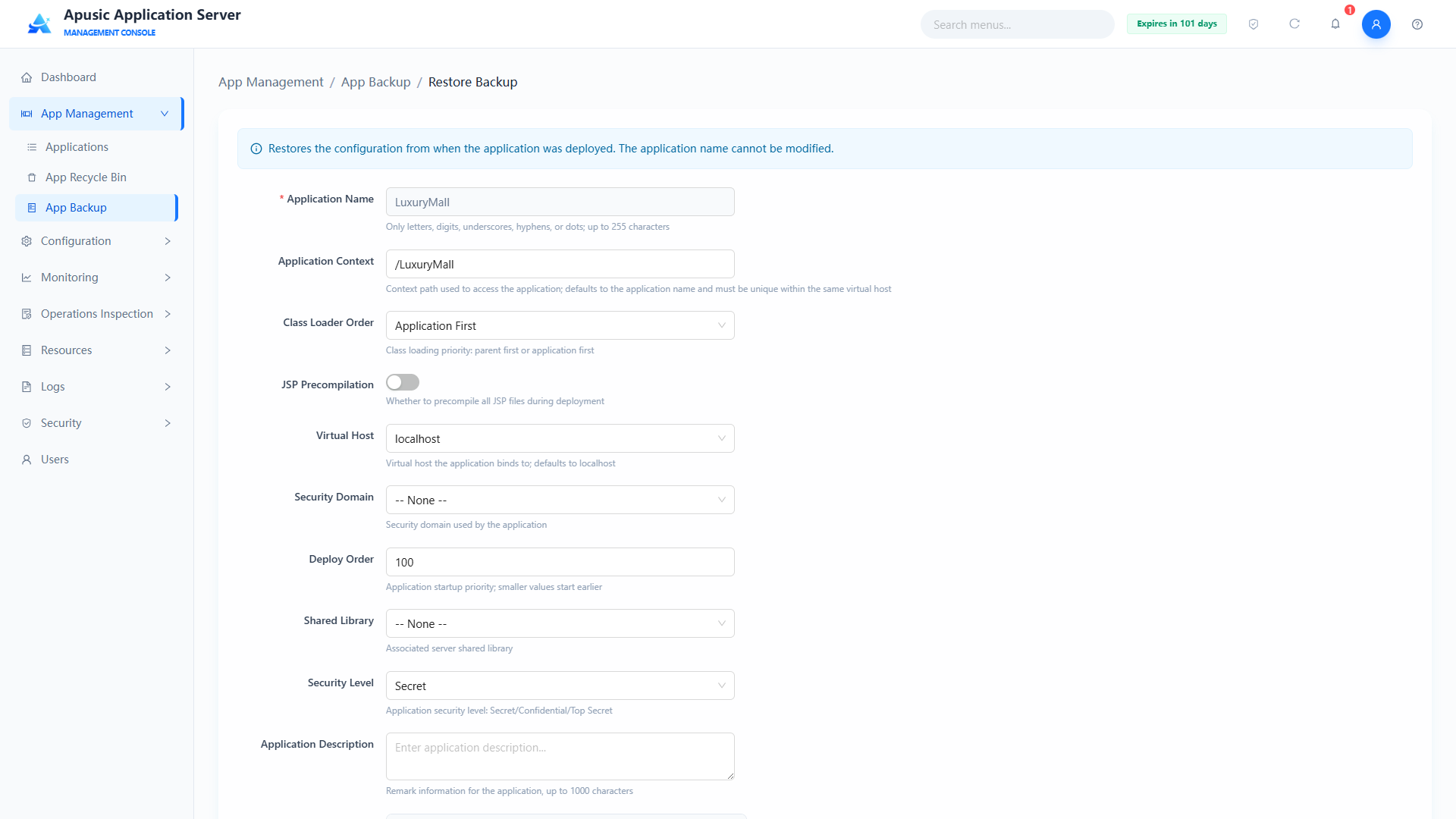Screen dimensions: 1456x819
Task: Click the Expires in 101 days badge
Action: pos(1176,24)
